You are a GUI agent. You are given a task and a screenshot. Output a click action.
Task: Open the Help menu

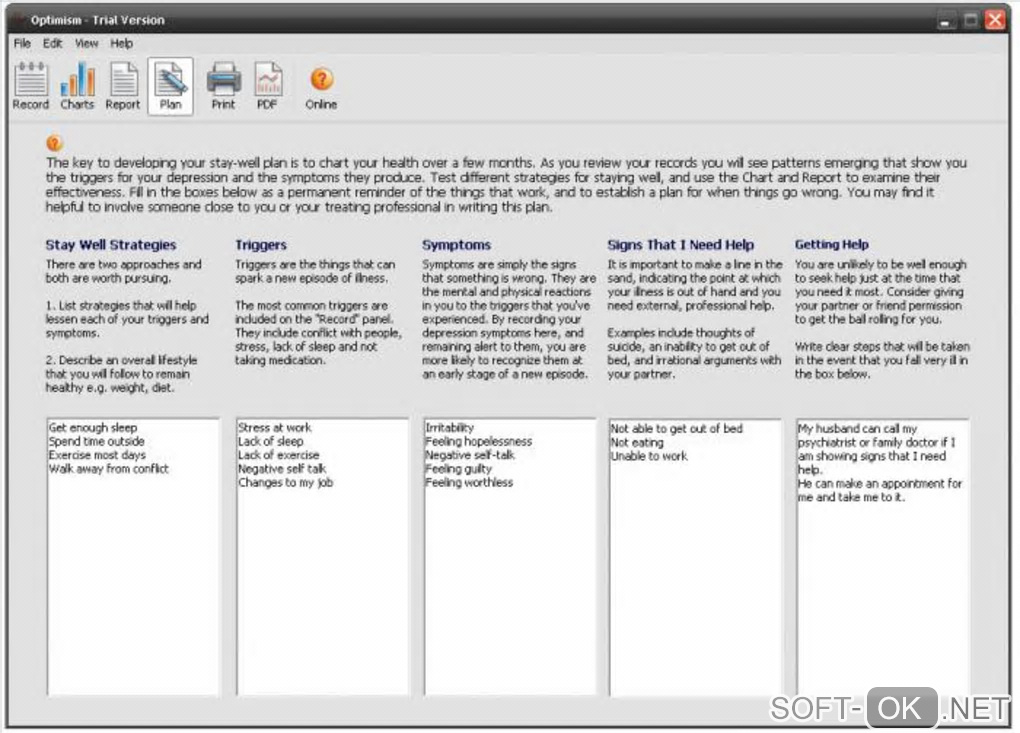pos(122,44)
